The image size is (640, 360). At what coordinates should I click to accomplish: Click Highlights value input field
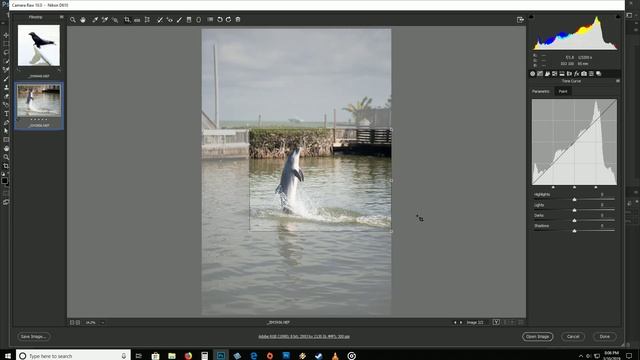(602, 195)
